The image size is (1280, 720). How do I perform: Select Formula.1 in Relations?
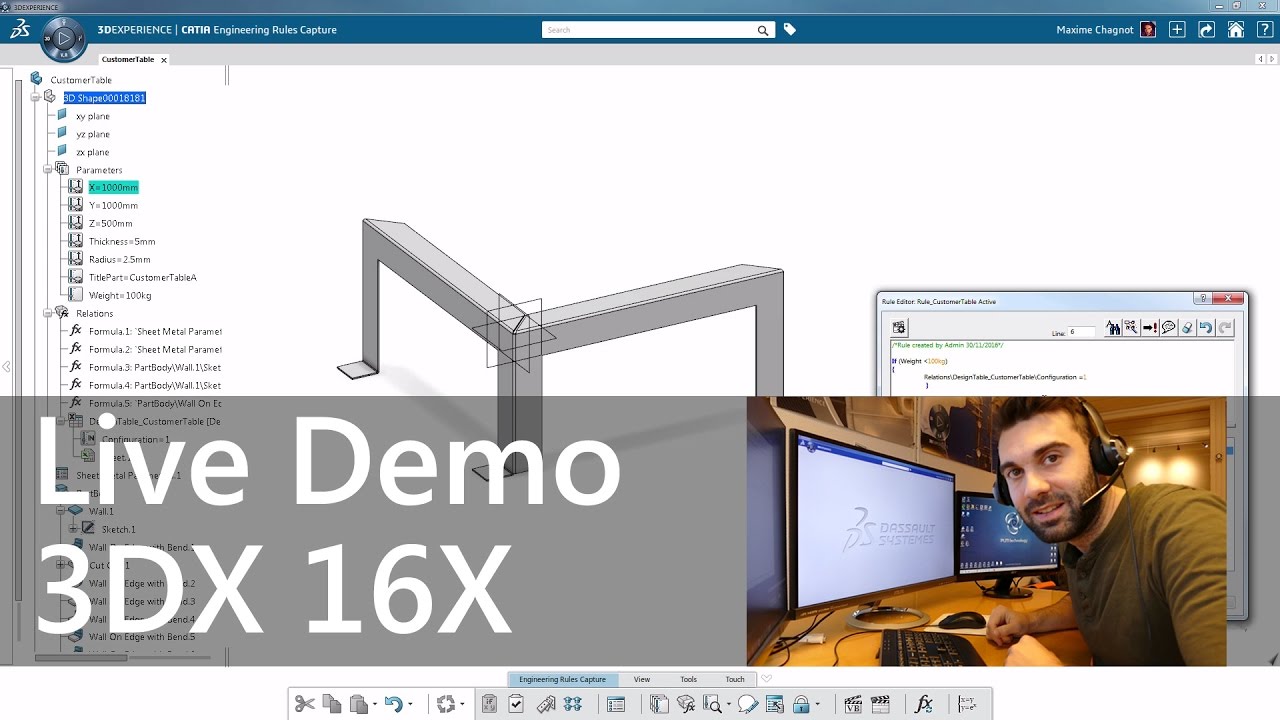click(155, 331)
